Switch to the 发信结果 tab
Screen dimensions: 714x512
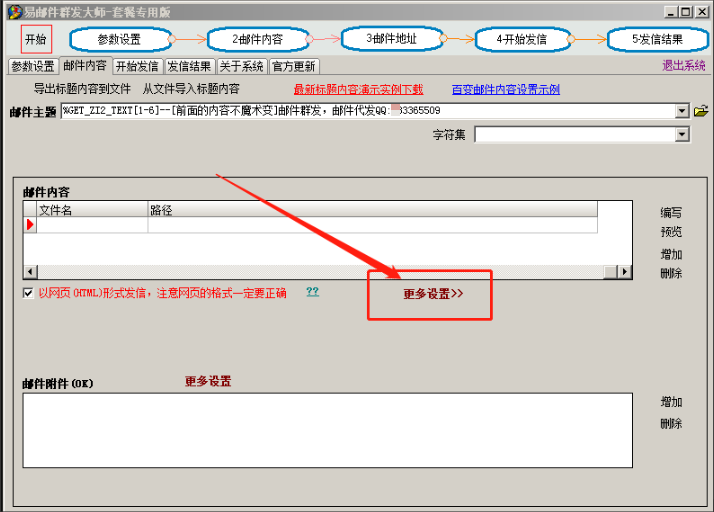(x=189, y=67)
